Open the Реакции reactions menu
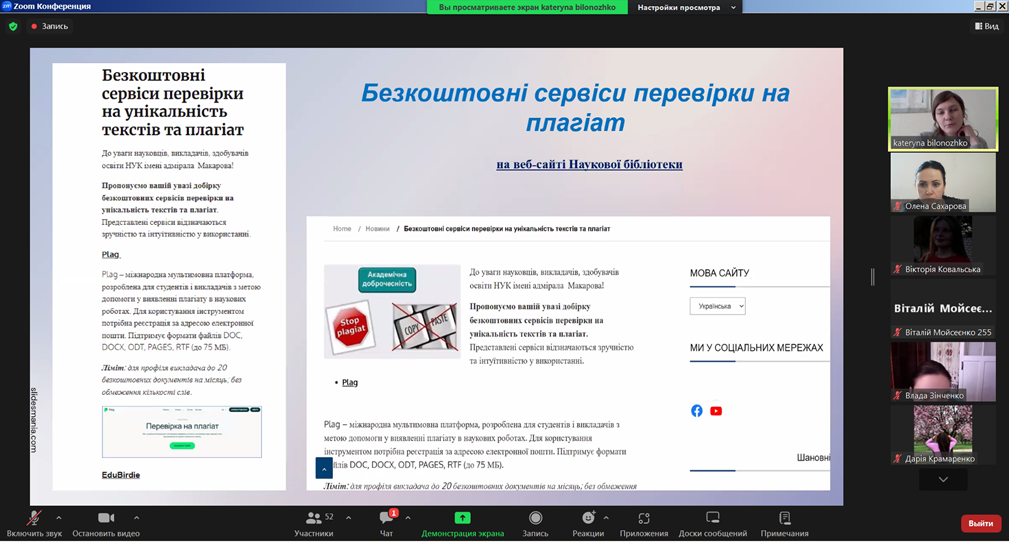Image resolution: width=1009 pixels, height=542 pixels. point(587,519)
